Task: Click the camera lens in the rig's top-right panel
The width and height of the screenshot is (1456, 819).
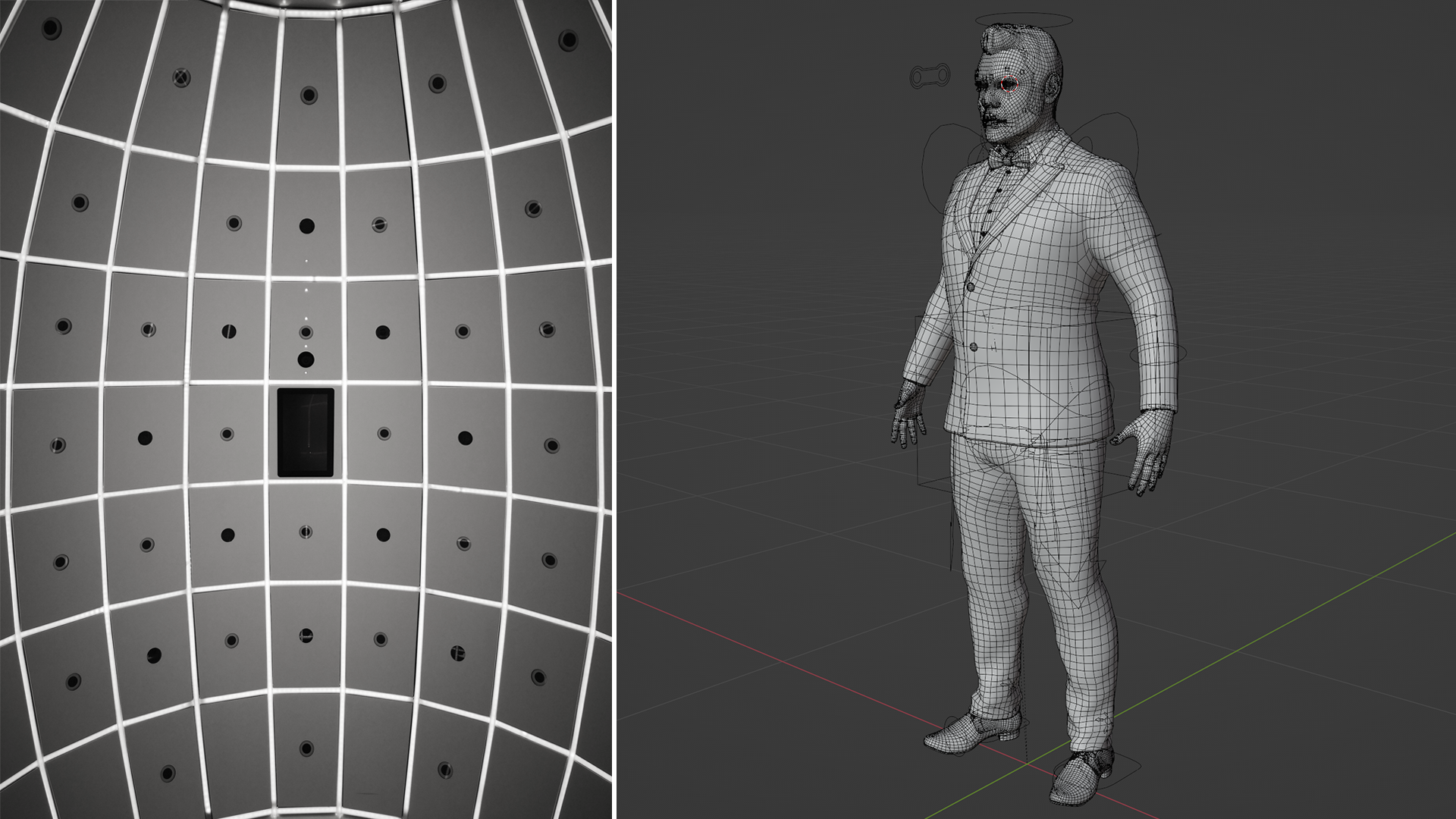Action: click(x=568, y=39)
